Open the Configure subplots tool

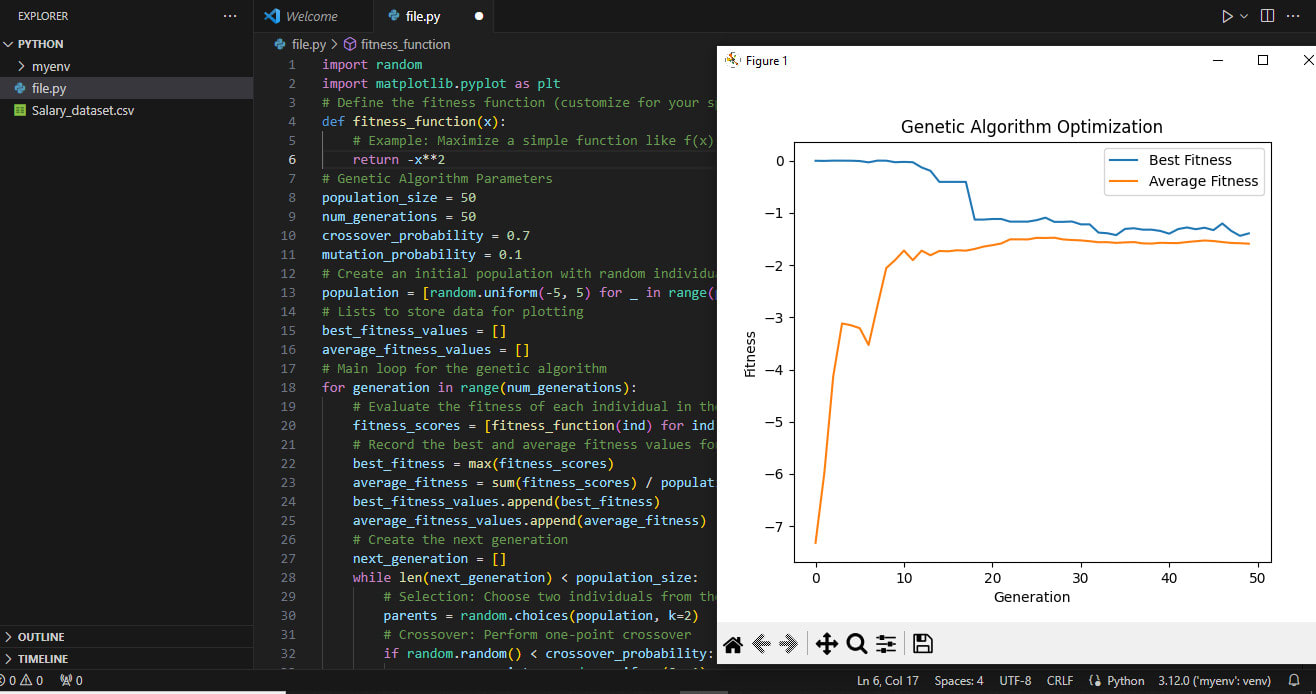point(886,645)
